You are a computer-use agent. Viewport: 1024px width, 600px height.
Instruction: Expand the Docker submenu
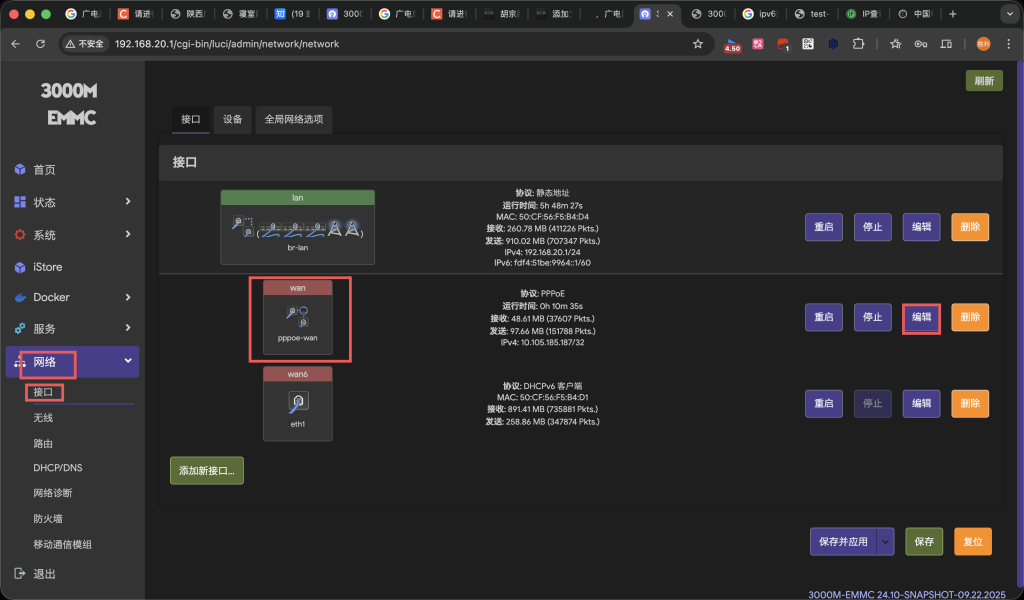pos(128,298)
